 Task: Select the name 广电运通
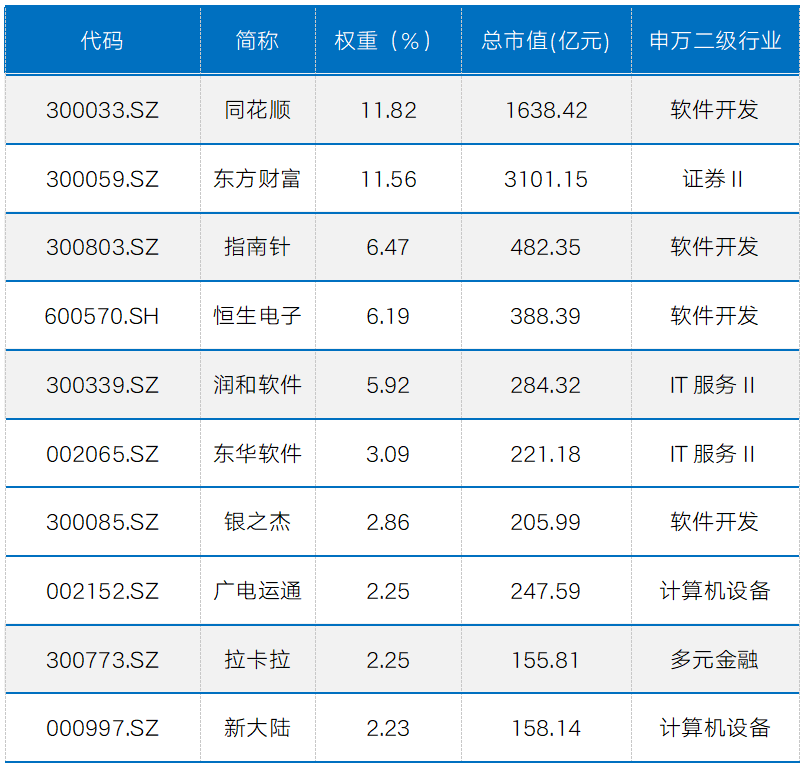[x=257, y=591]
